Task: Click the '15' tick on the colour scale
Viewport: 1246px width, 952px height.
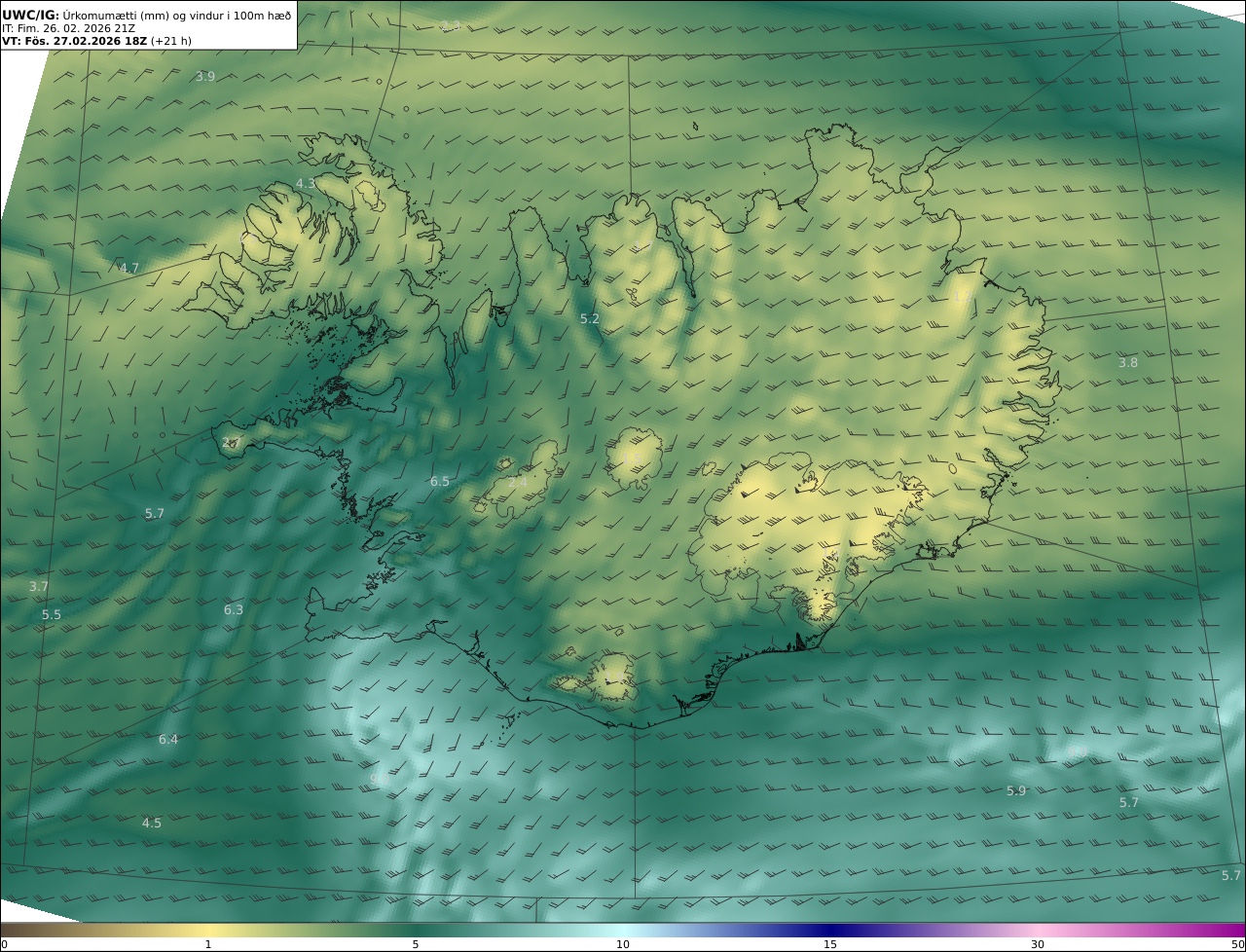Action: pos(830,945)
